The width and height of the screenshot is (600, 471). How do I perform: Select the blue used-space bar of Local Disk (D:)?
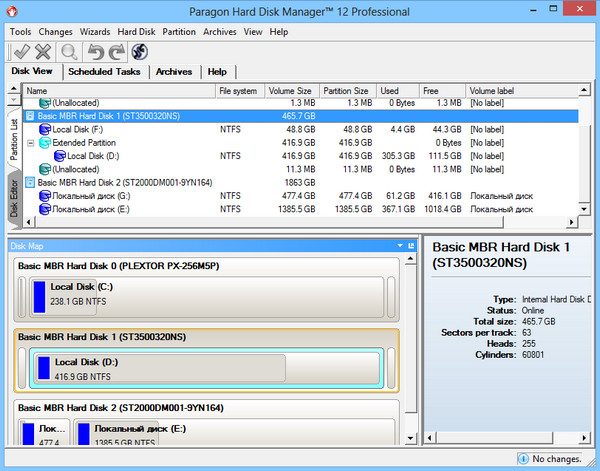tap(44, 368)
